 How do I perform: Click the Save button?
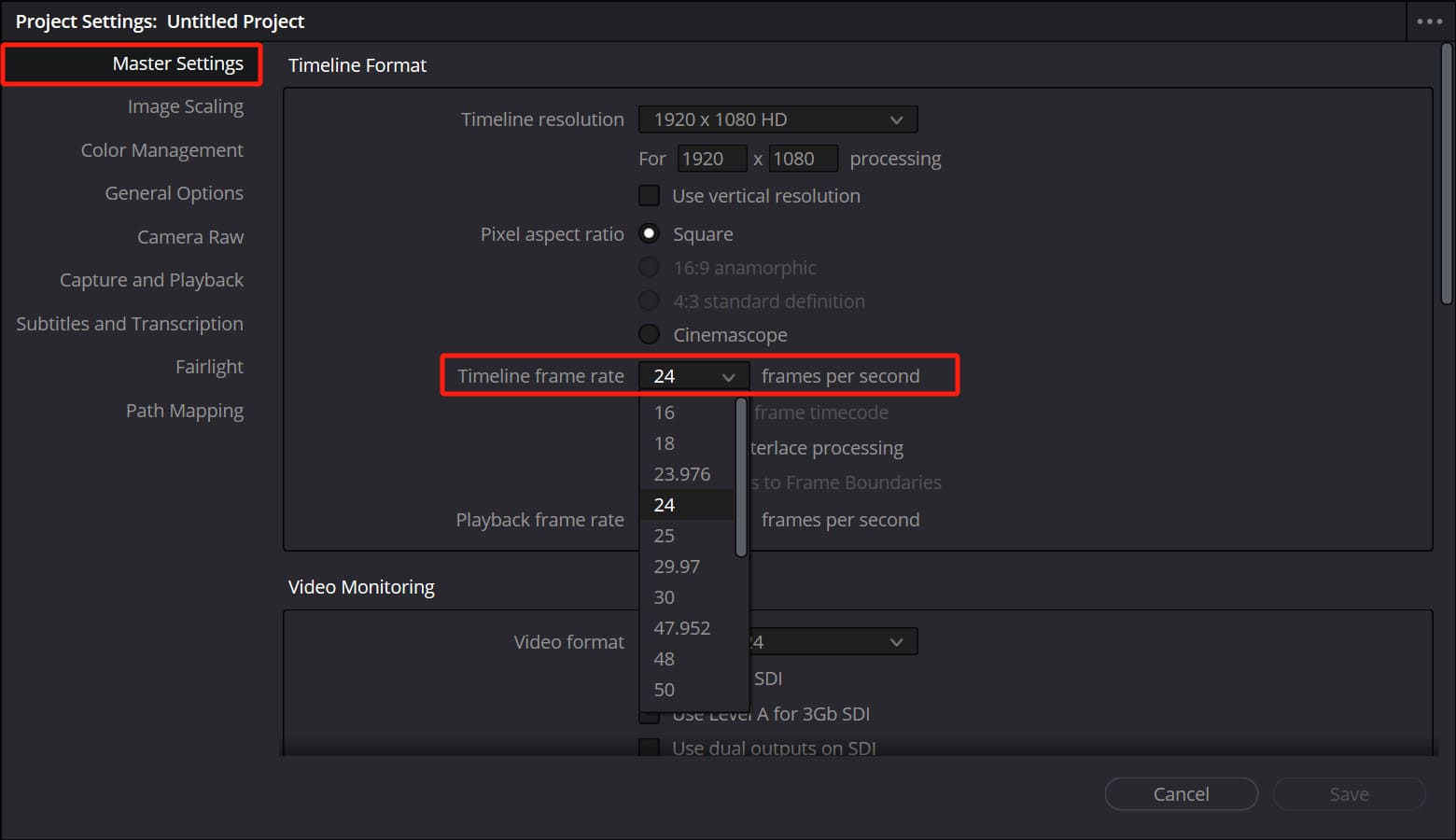[x=1349, y=793]
